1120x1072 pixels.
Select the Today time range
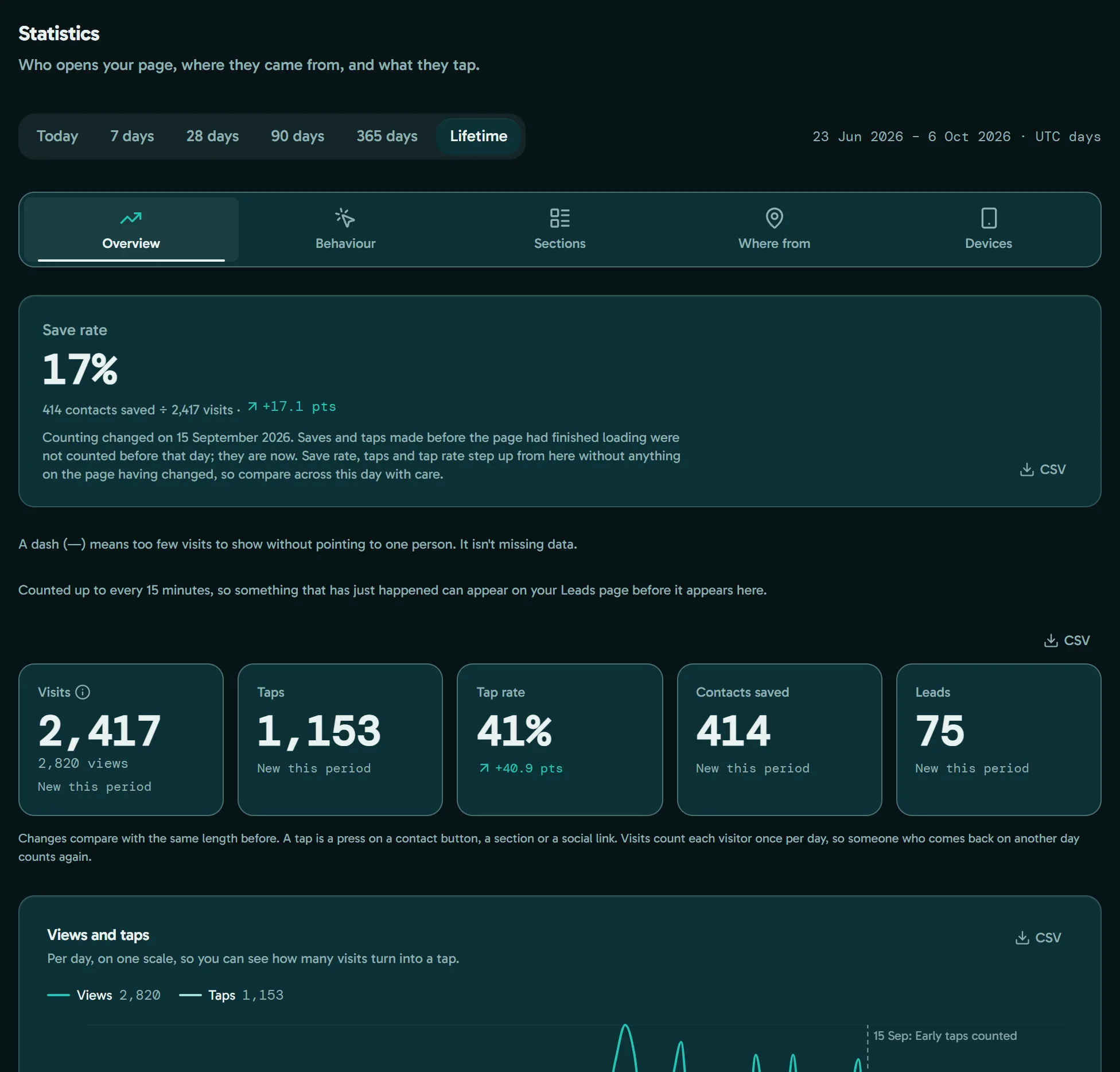tap(57, 136)
